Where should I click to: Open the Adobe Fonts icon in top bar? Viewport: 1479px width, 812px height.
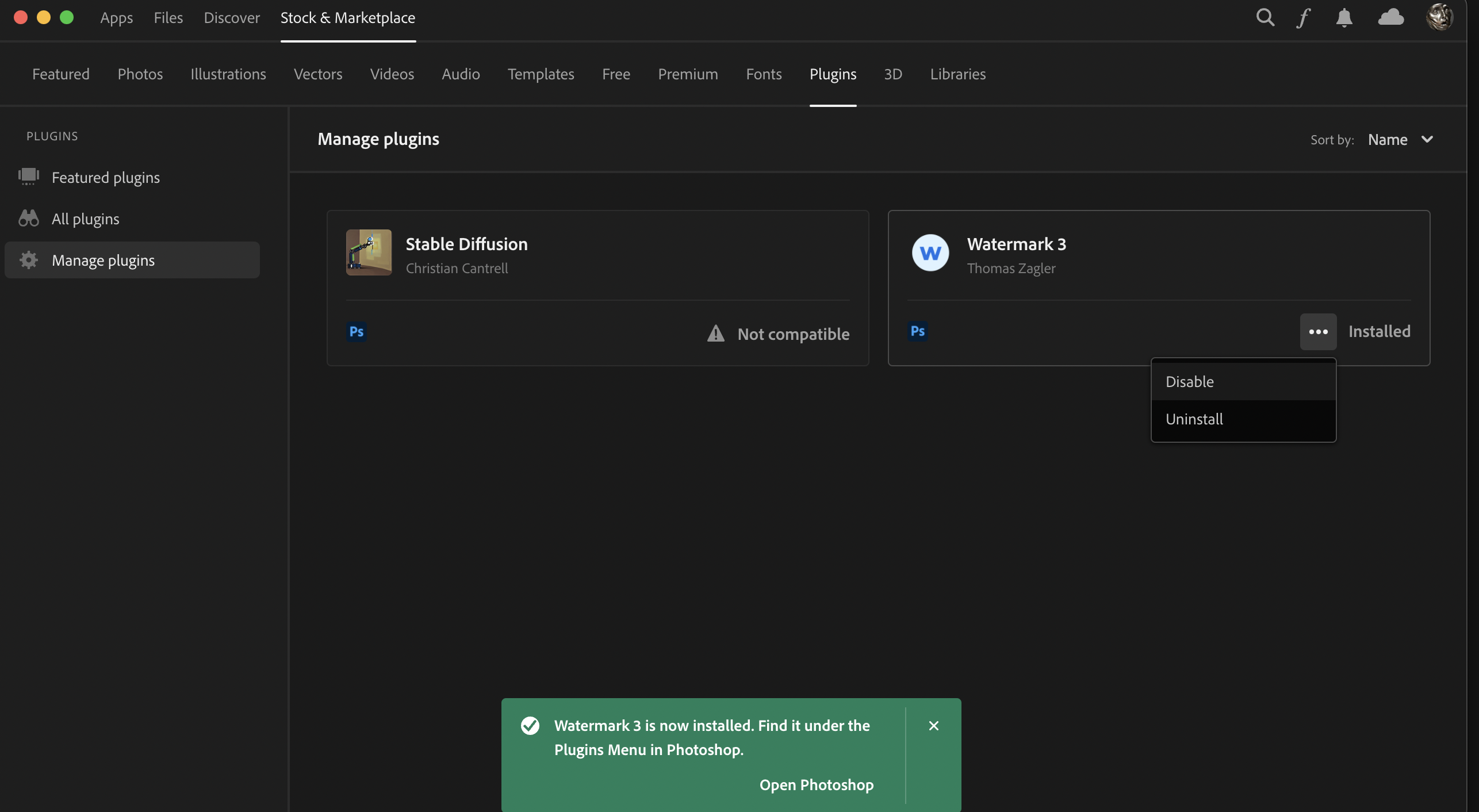(x=1303, y=18)
